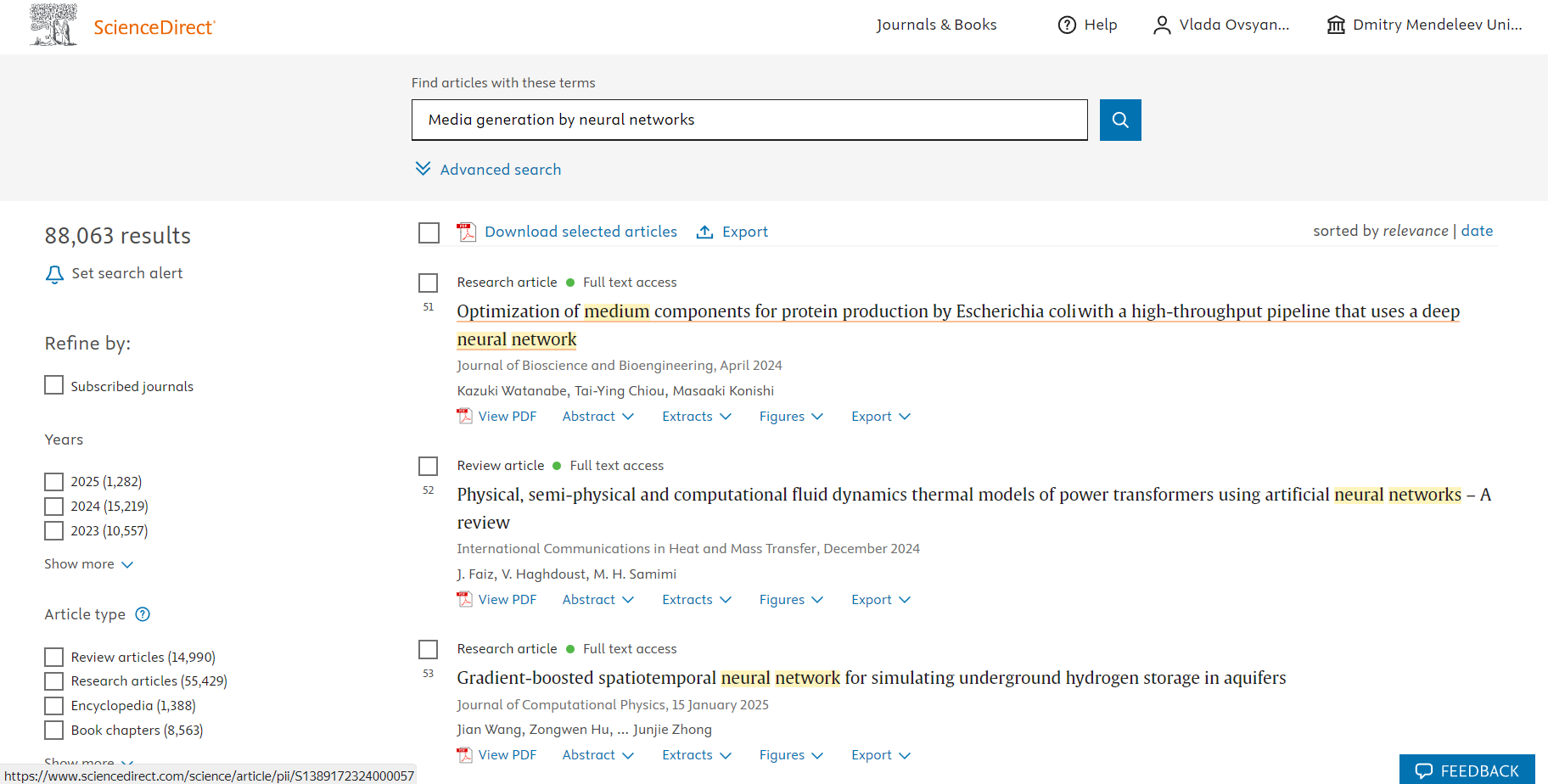Expand Abstract for article 51
Image resolution: width=1548 pixels, height=784 pixels.
tap(597, 416)
